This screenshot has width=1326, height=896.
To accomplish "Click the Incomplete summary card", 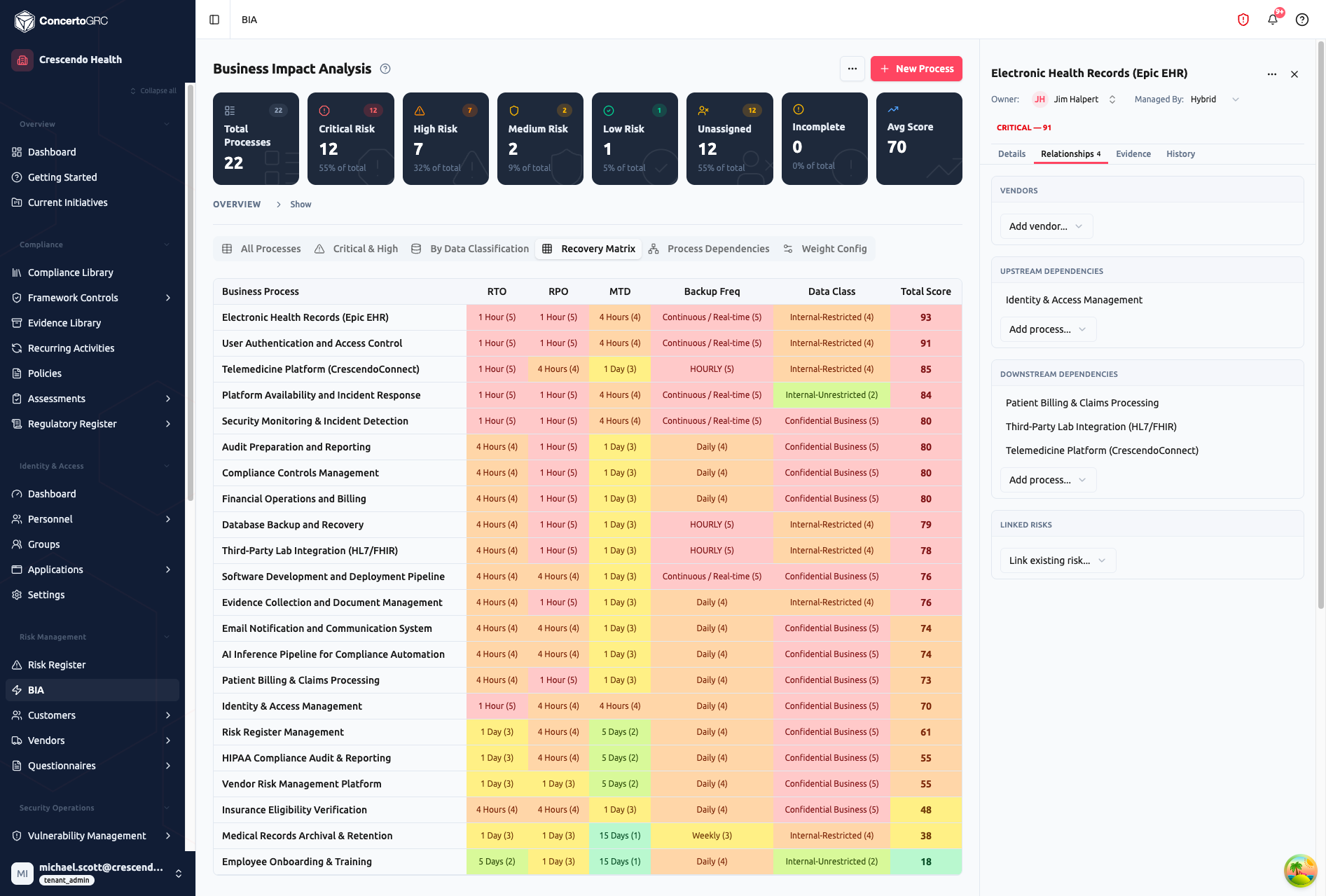I will 824,139.
